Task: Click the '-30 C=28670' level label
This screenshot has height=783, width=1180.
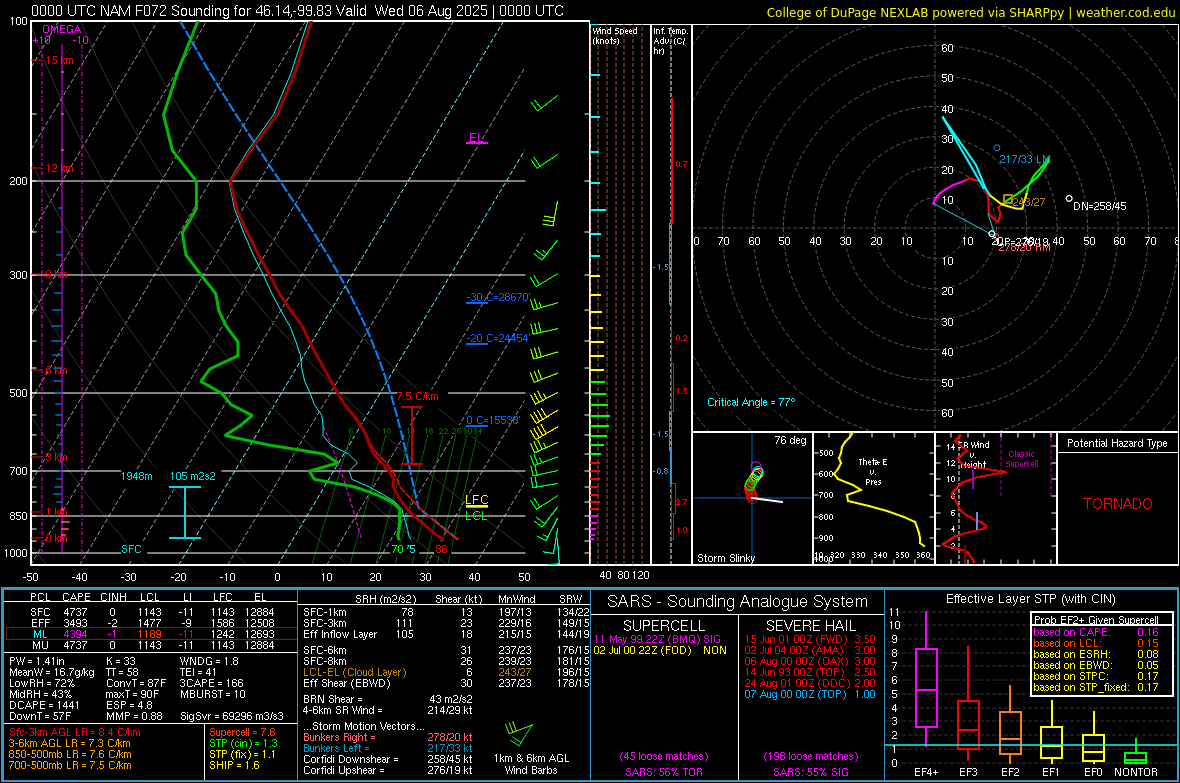Action: pos(497,297)
